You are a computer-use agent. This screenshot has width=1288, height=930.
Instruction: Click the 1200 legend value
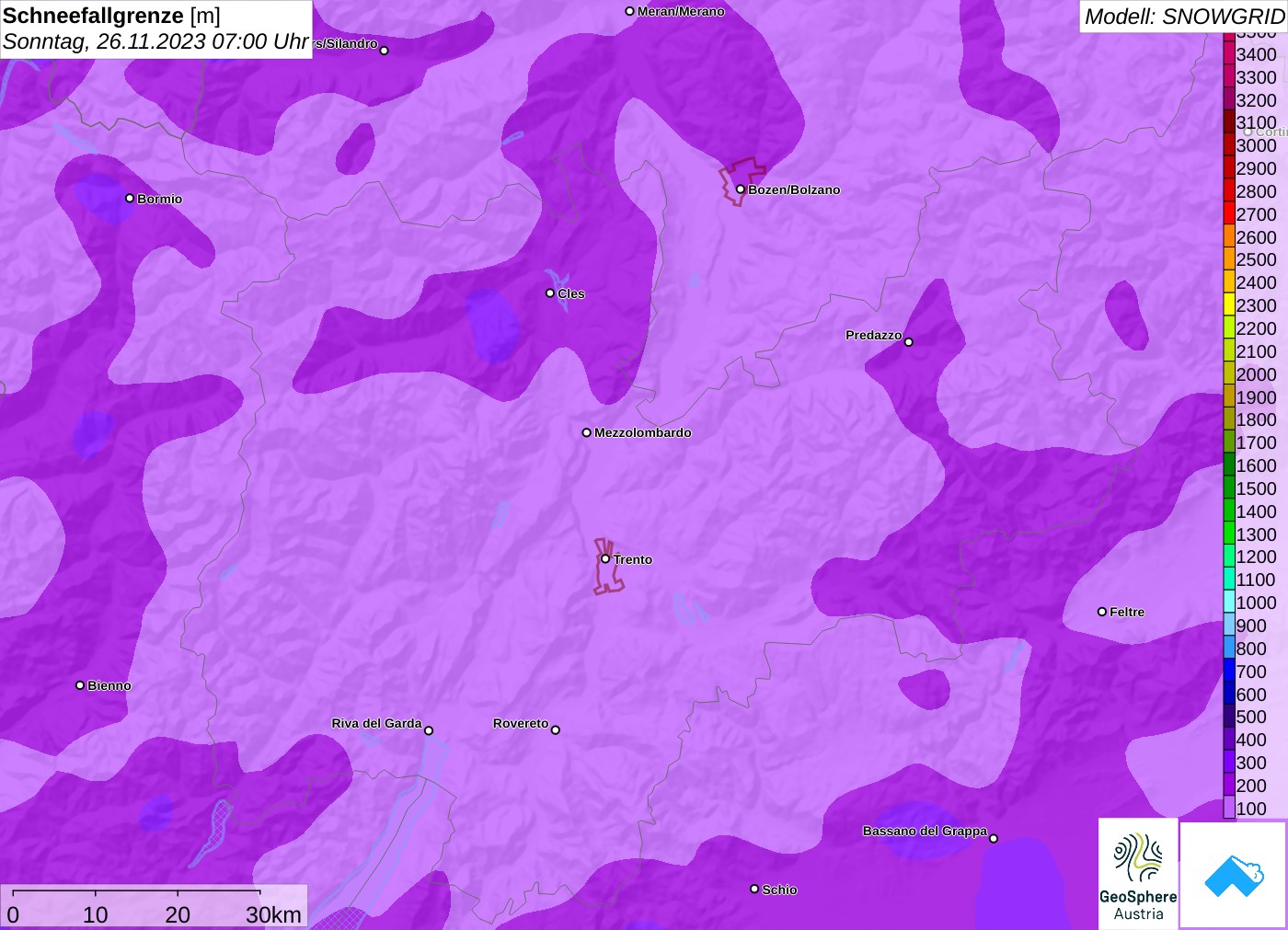[1257, 557]
